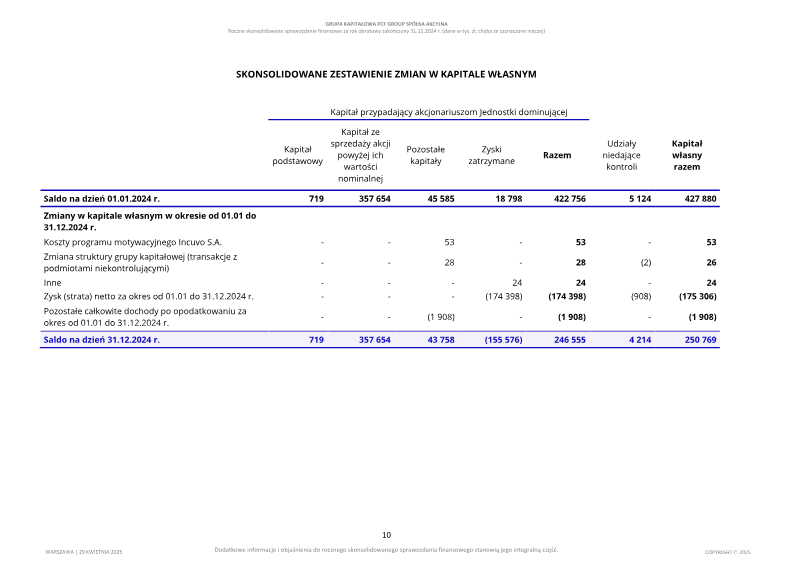The width and height of the screenshot is (800, 565).
Task: Click the closing total value 250 769
Action: (700, 339)
